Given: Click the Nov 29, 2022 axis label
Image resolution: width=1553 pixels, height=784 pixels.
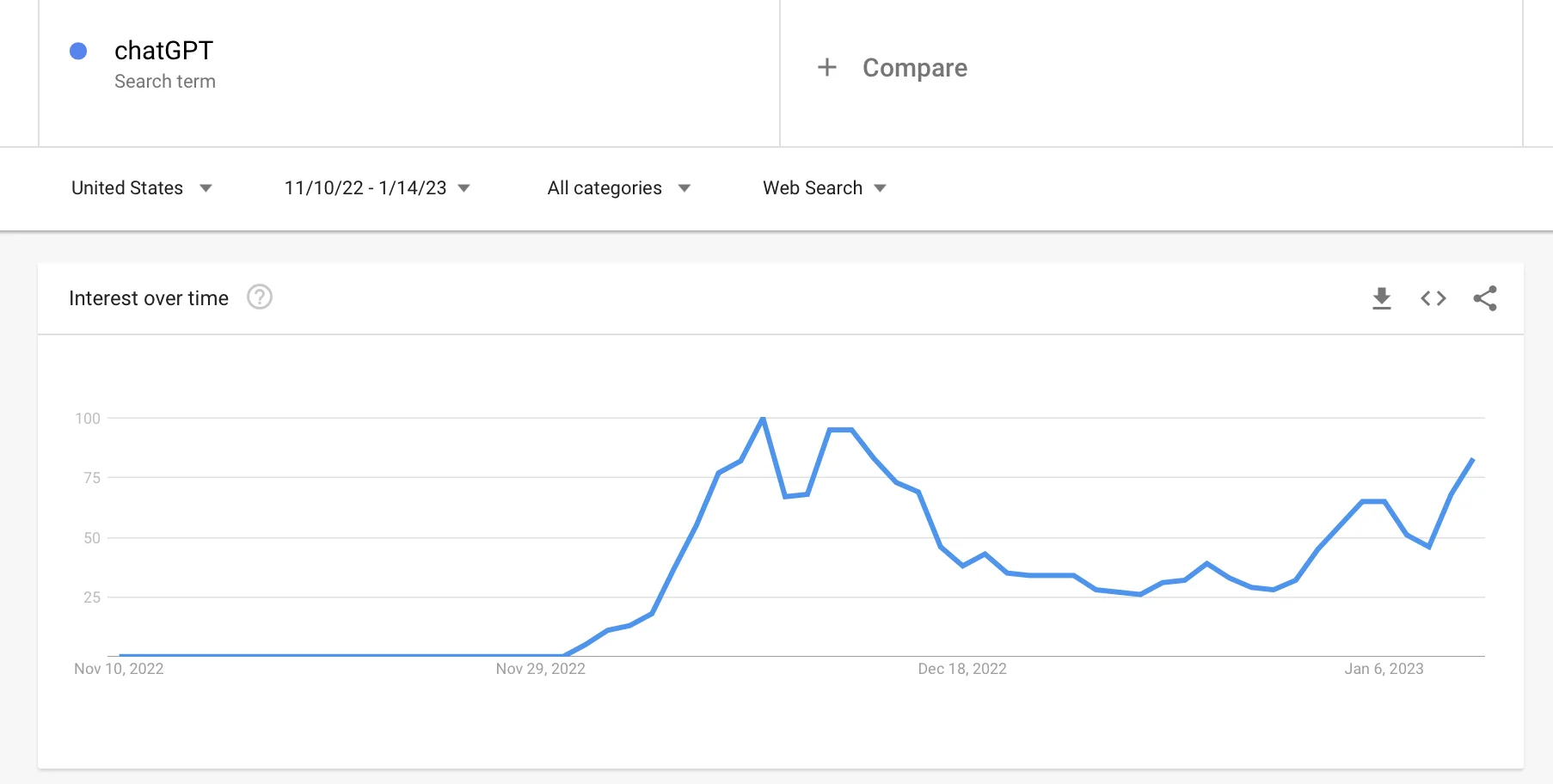Looking at the screenshot, I should click(540, 669).
